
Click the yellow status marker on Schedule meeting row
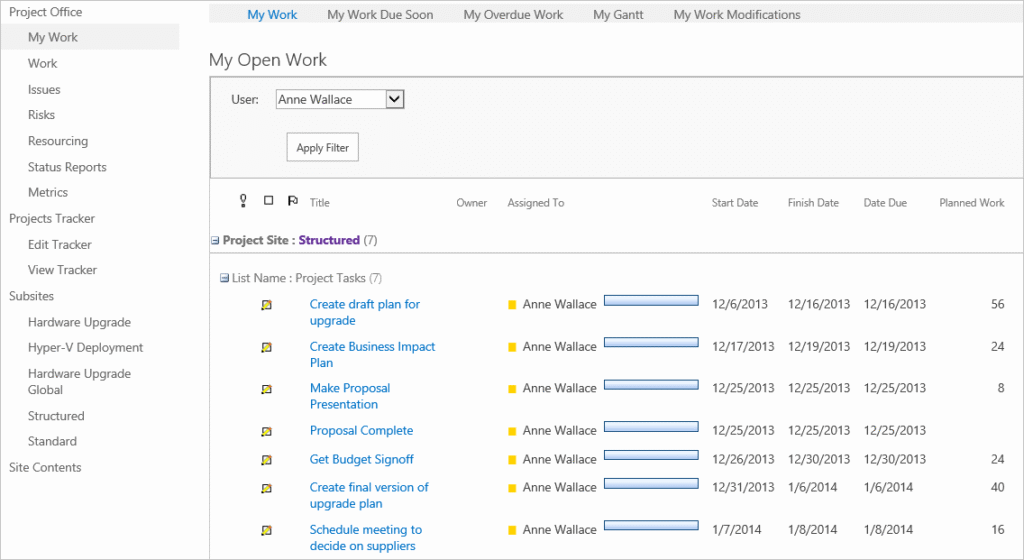click(x=513, y=530)
